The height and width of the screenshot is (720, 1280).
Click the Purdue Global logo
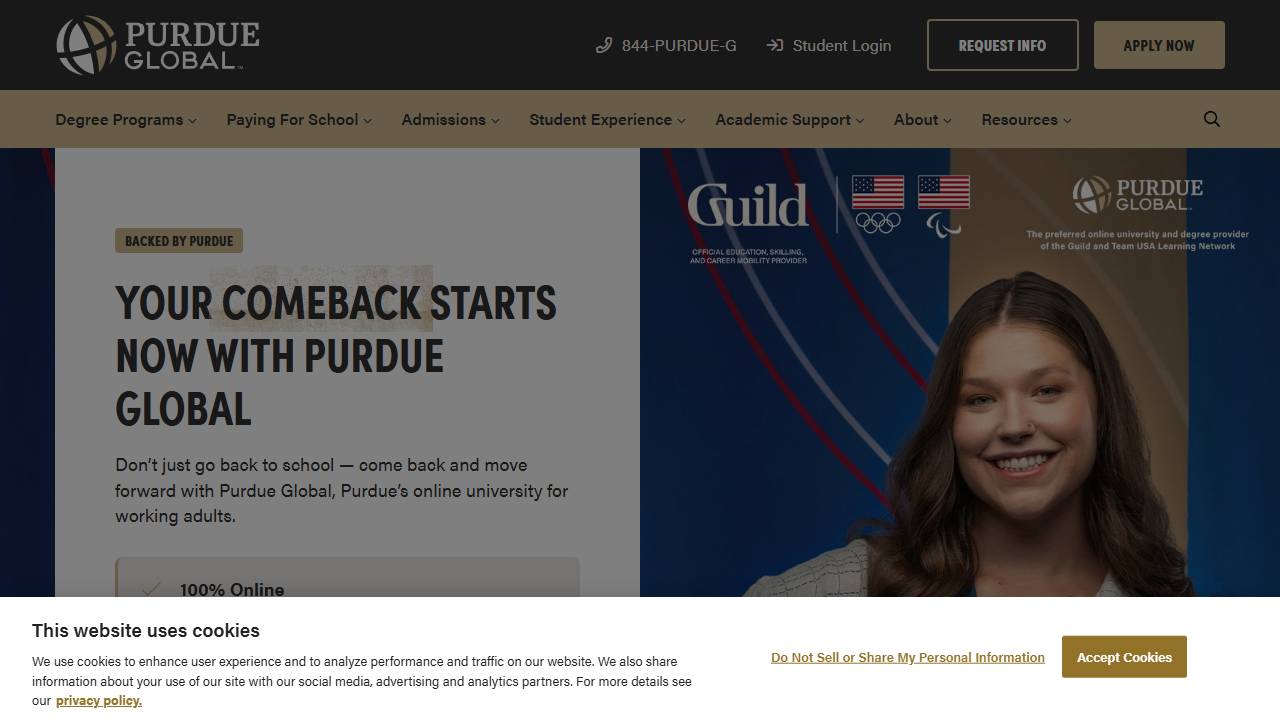coord(158,45)
